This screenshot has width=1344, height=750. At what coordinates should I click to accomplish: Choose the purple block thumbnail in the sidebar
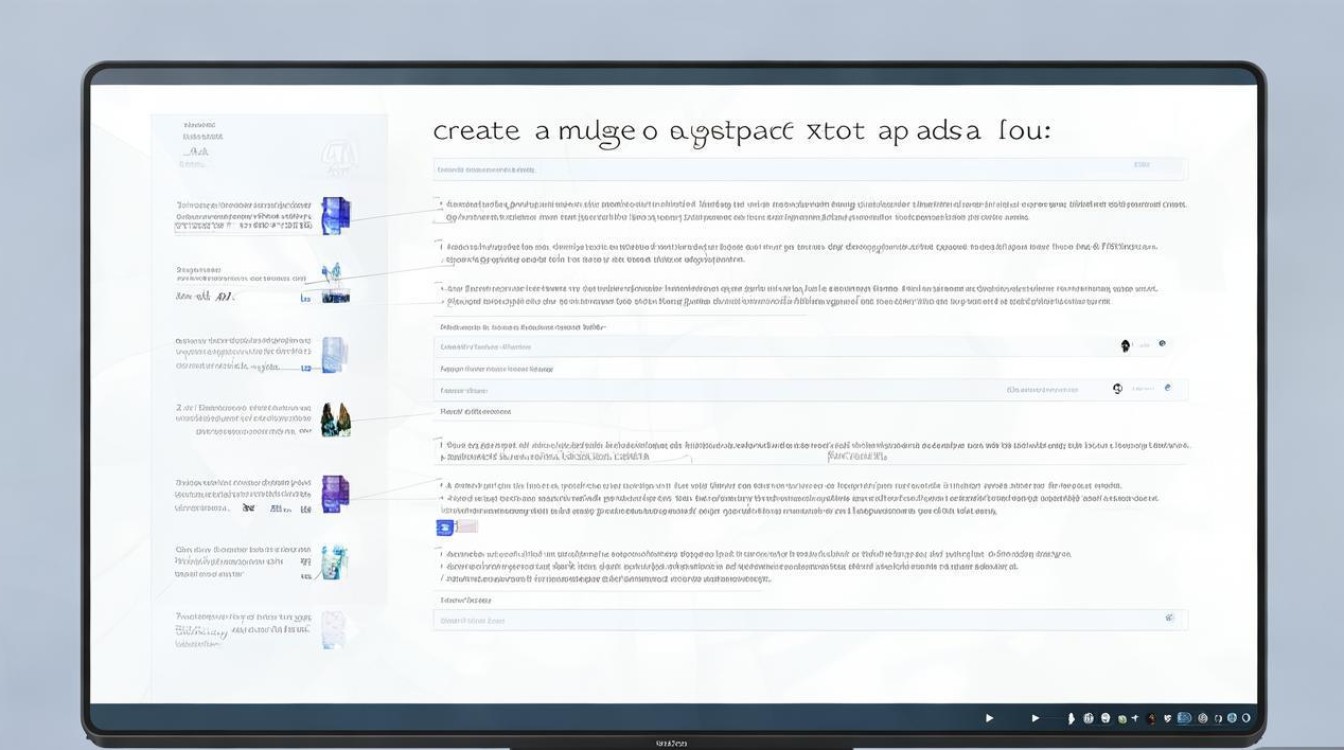pos(335,494)
